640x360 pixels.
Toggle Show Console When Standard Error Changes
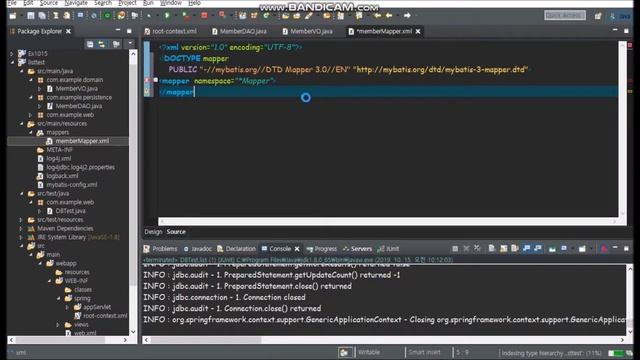tap(538, 249)
